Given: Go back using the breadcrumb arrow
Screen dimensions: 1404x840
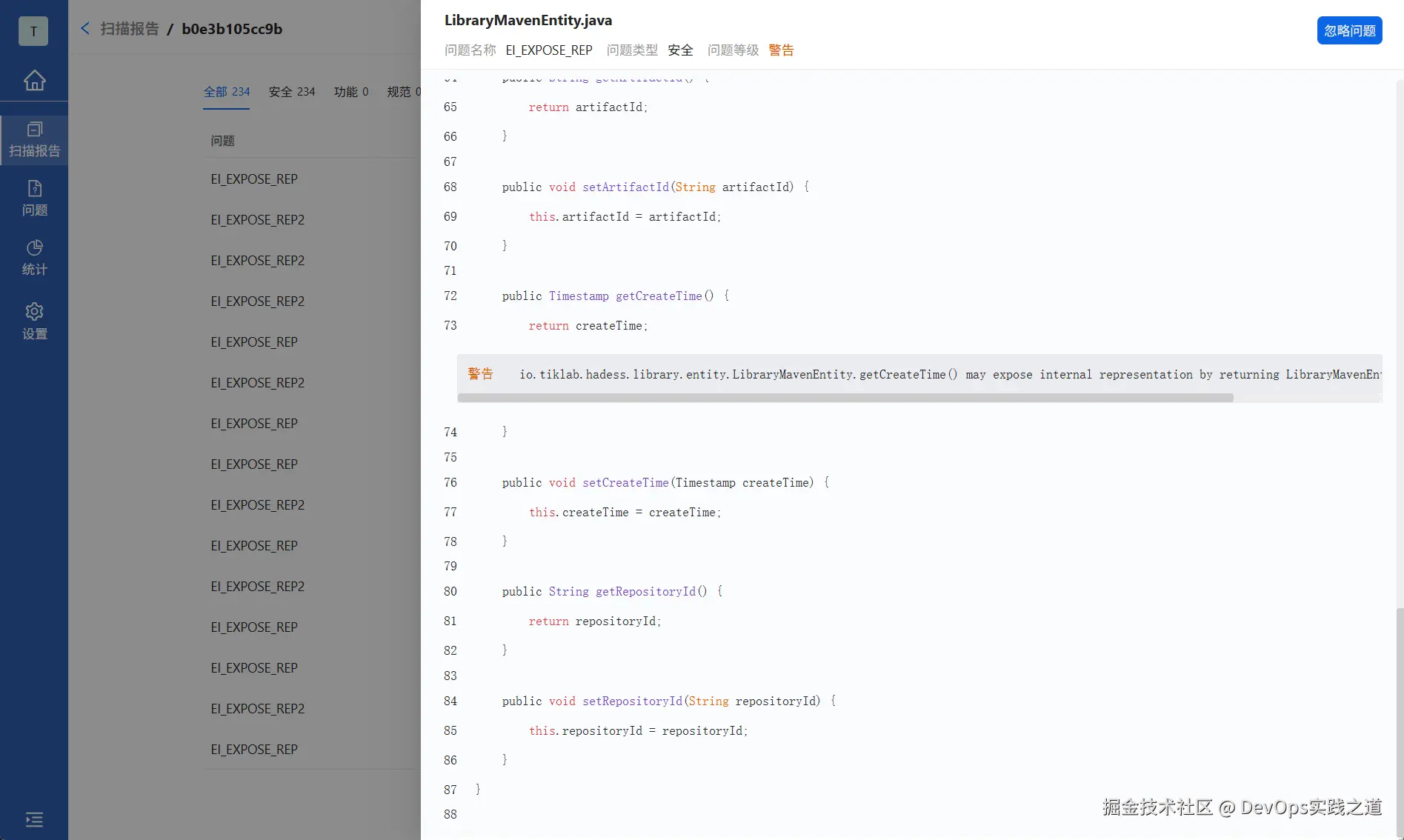Looking at the screenshot, I should point(85,28).
